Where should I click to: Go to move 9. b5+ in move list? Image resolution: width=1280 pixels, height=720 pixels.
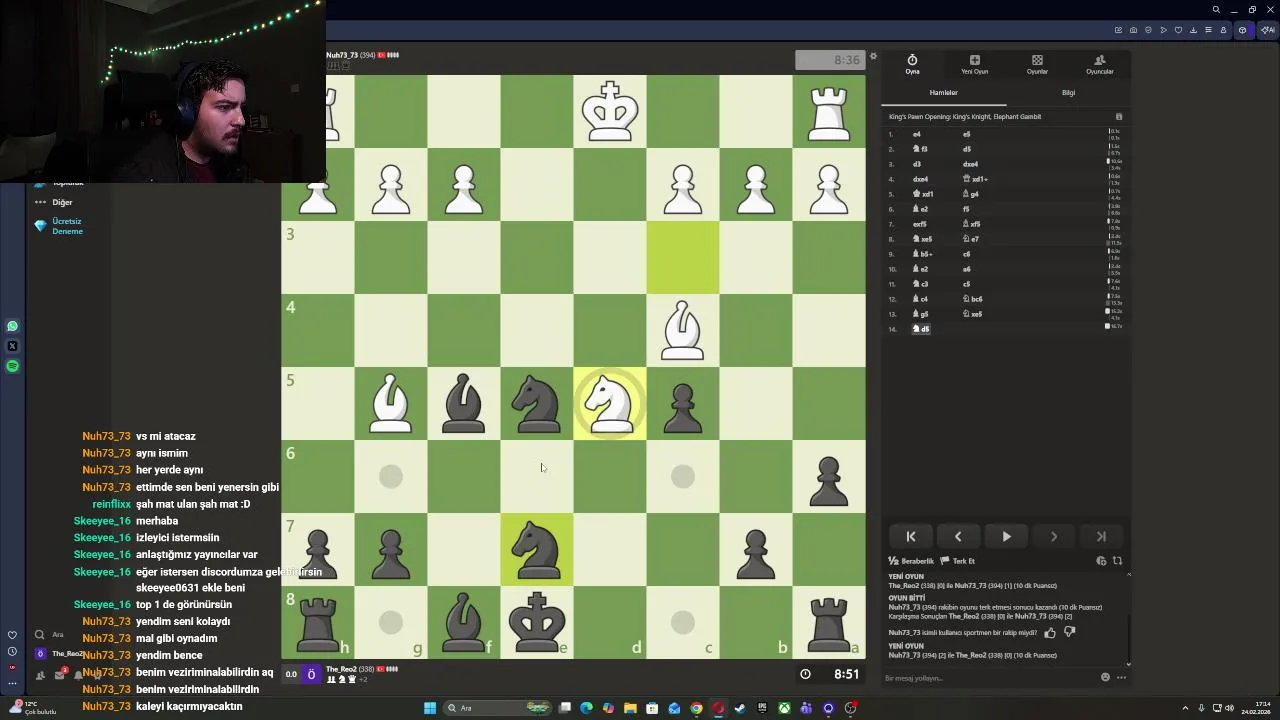click(x=922, y=254)
